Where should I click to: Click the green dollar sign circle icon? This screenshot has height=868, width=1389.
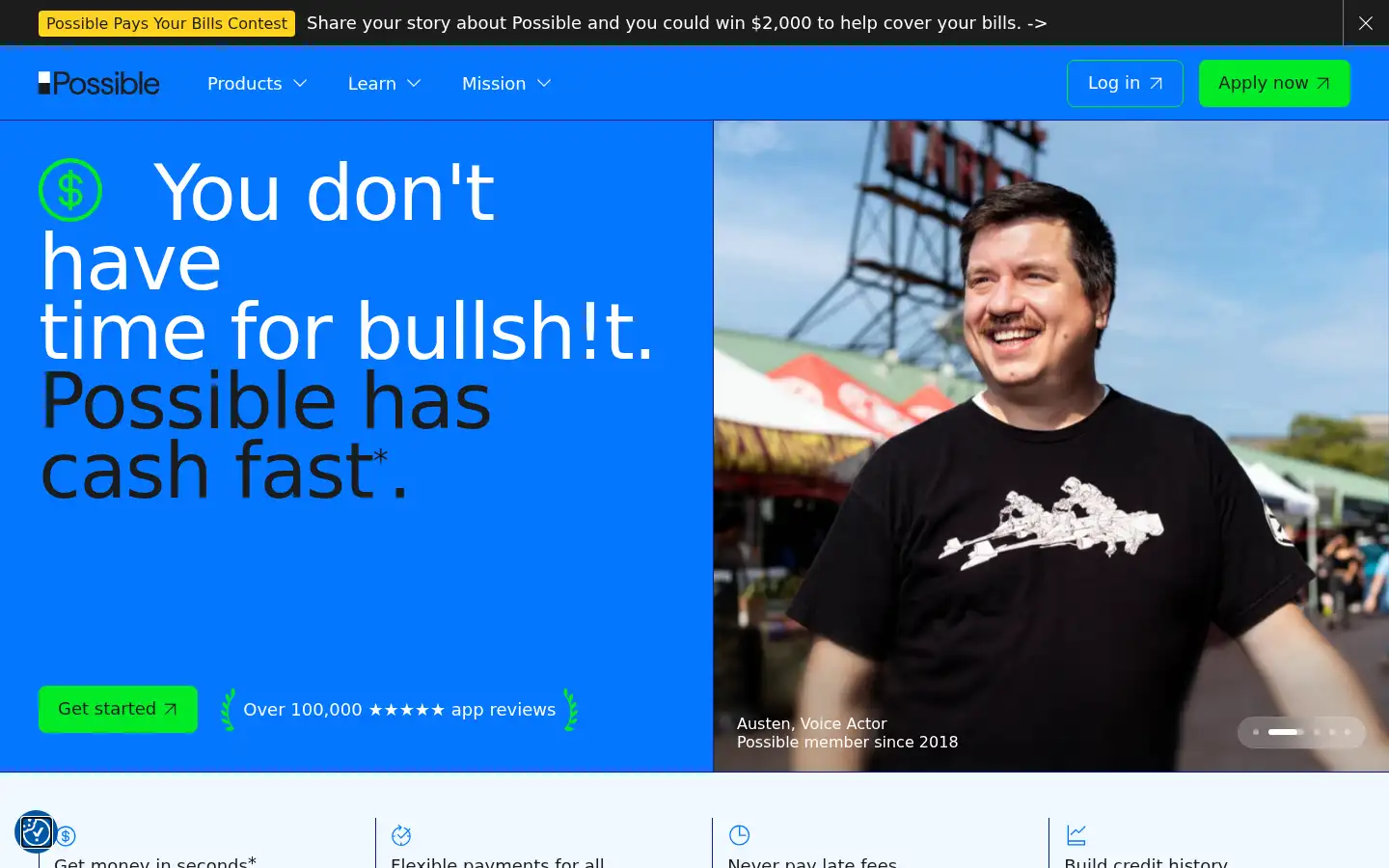[x=70, y=190]
